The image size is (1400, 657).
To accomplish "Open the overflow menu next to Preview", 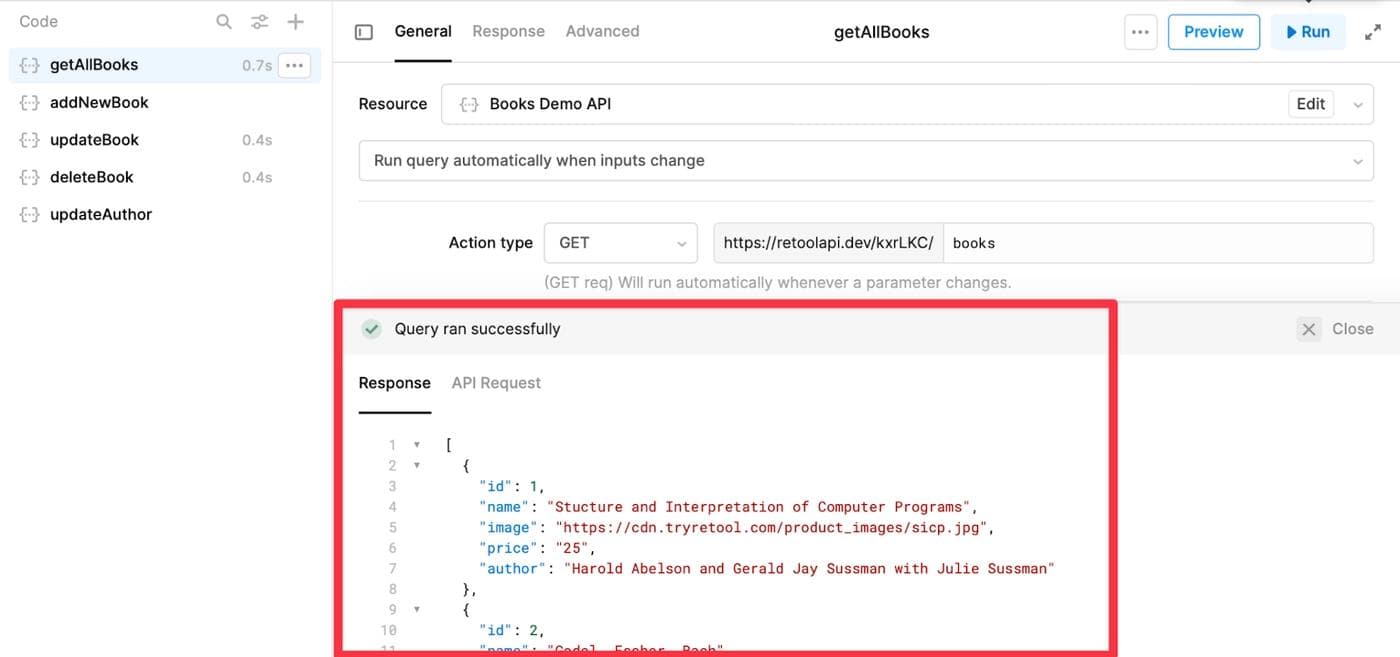I will tap(1140, 31).
